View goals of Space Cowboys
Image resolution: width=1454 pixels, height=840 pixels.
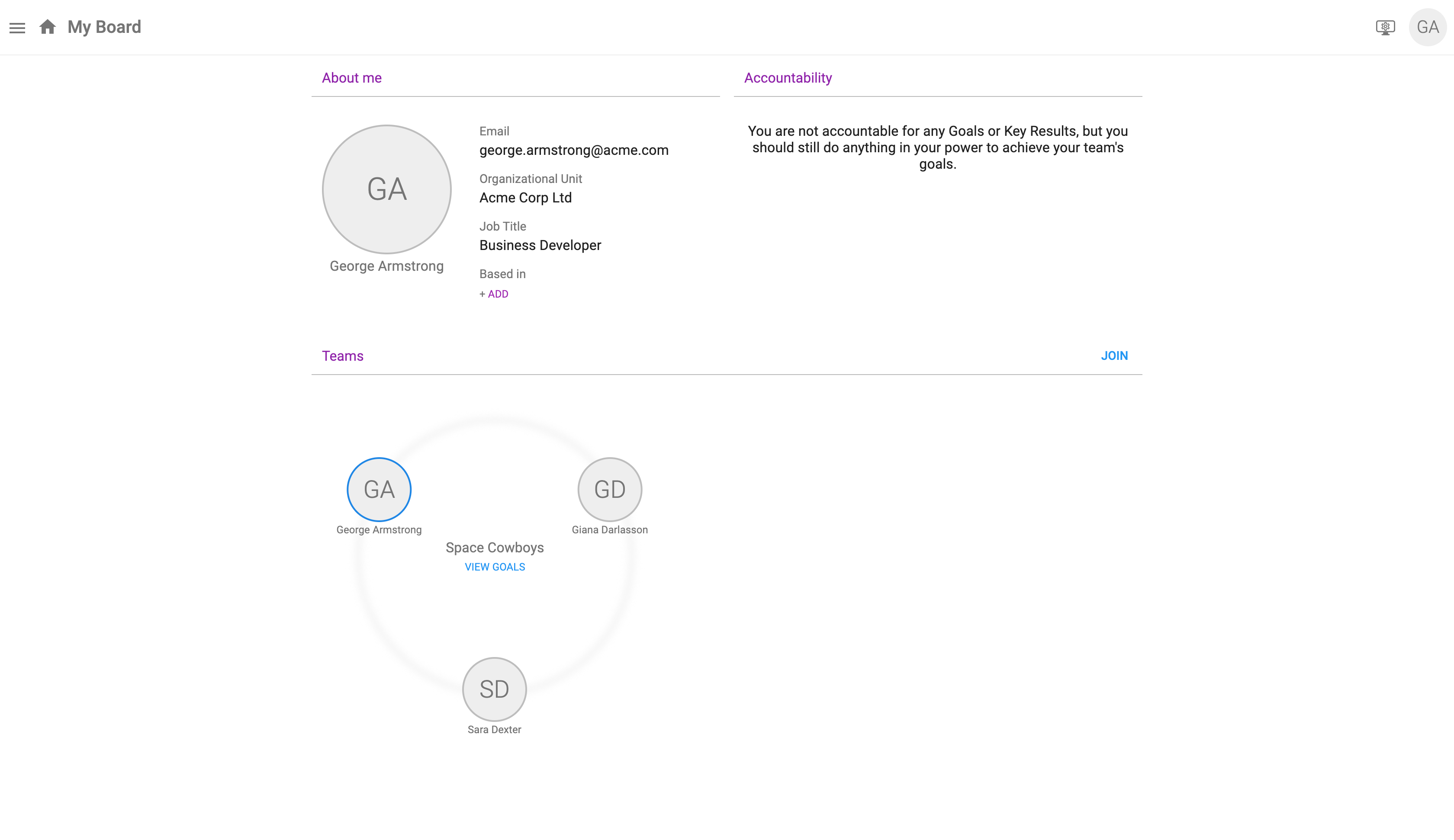pos(495,567)
